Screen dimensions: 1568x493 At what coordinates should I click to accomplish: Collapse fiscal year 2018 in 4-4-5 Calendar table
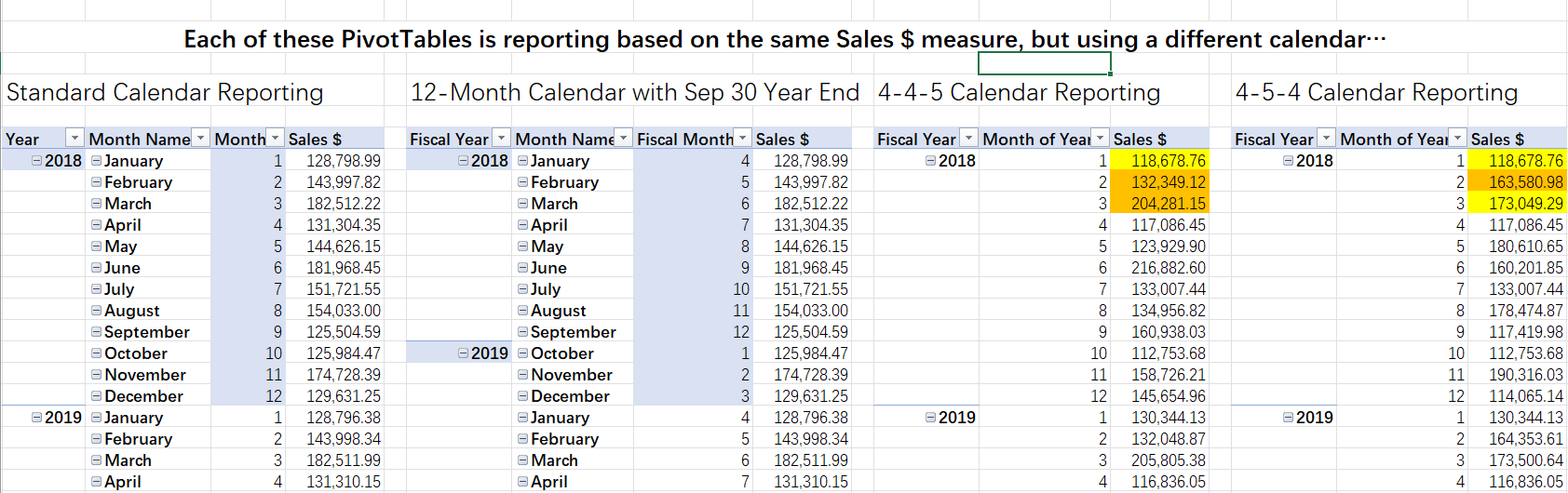(x=930, y=161)
